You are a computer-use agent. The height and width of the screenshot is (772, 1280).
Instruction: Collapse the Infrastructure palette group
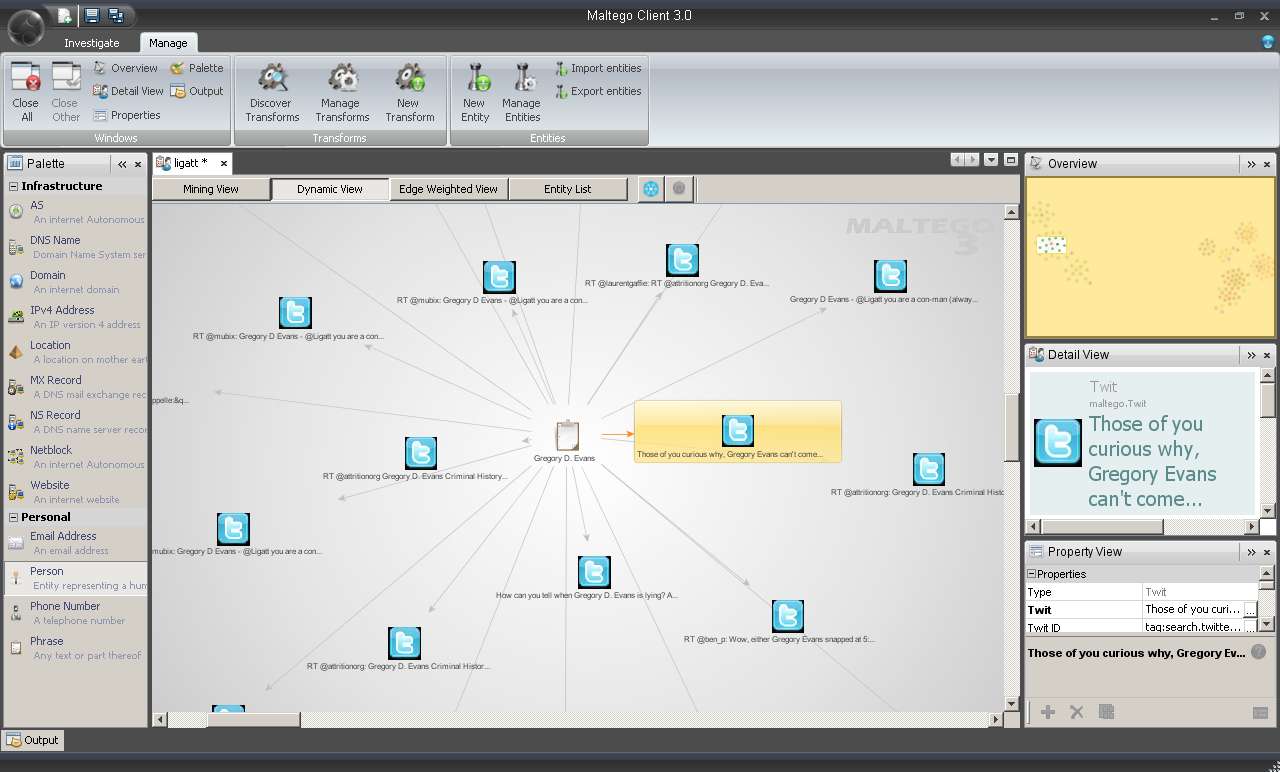(x=14, y=186)
